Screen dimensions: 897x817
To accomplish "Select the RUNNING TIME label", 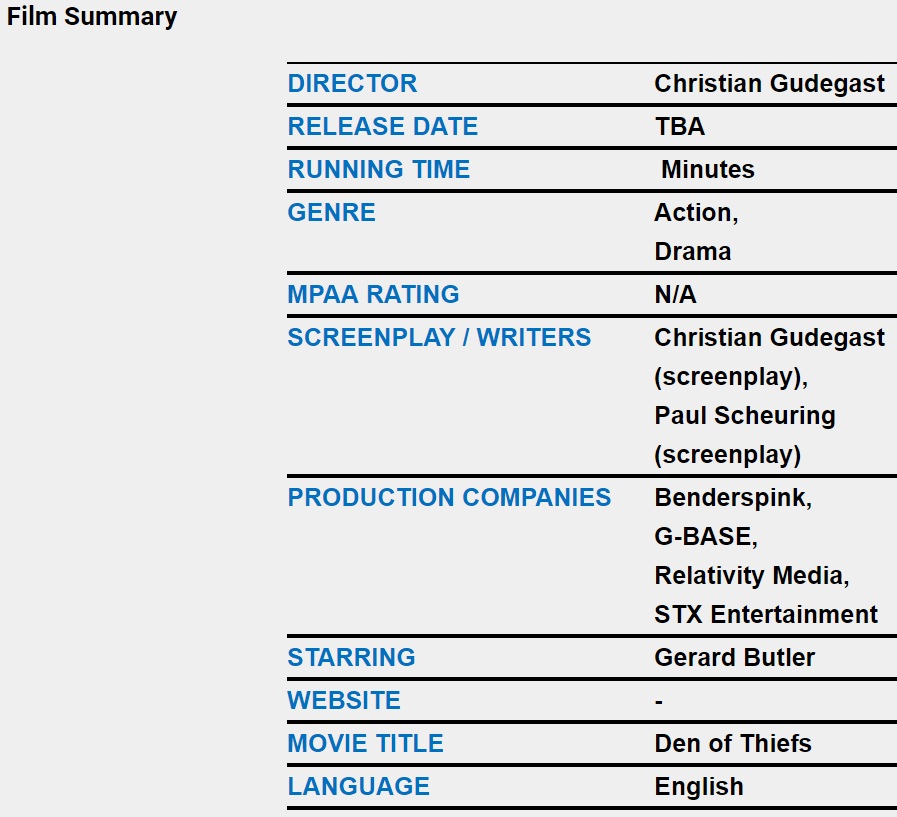I will pyautogui.click(x=378, y=170).
